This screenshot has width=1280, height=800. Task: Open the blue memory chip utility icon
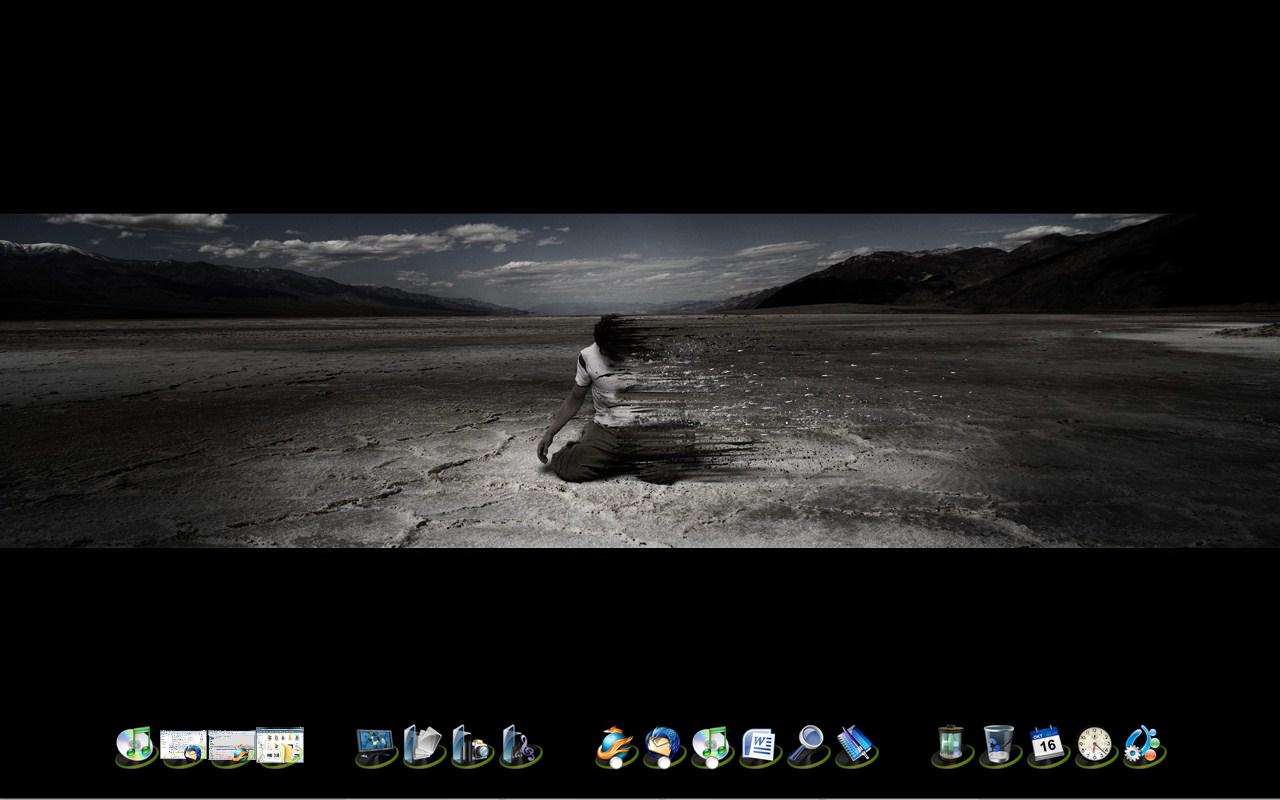click(x=855, y=746)
